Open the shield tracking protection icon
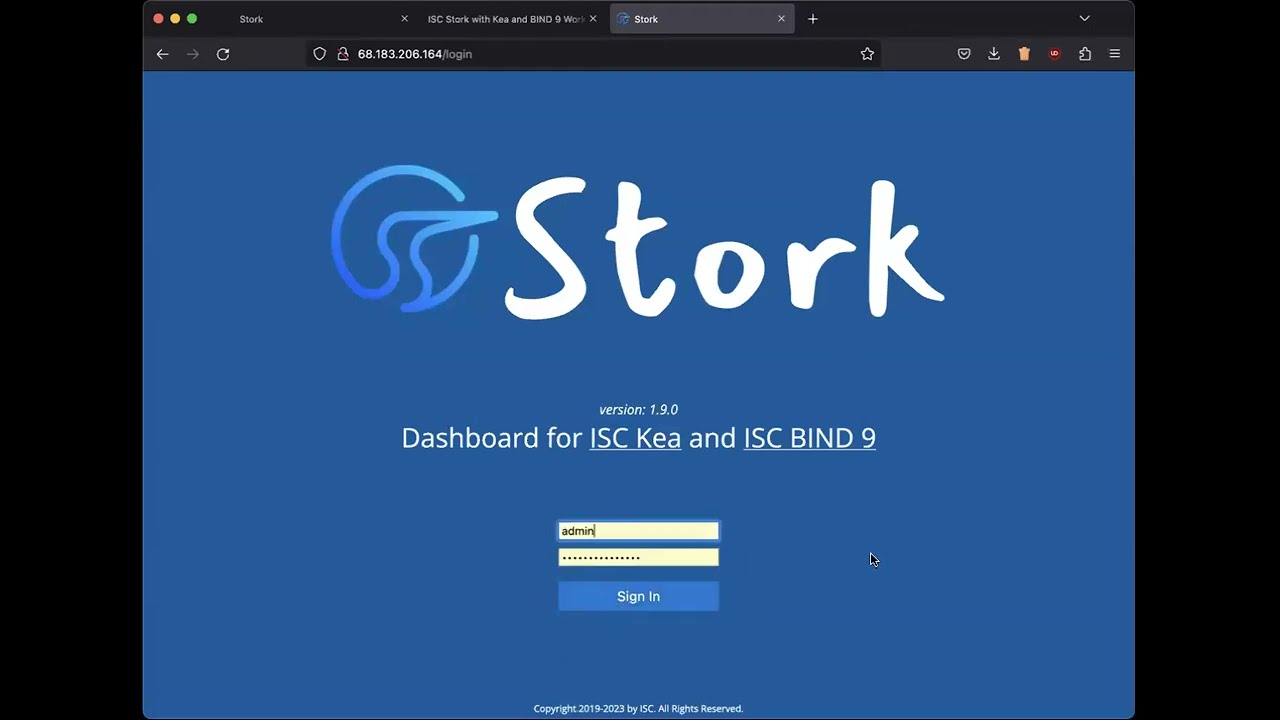1280x720 pixels. coord(320,54)
